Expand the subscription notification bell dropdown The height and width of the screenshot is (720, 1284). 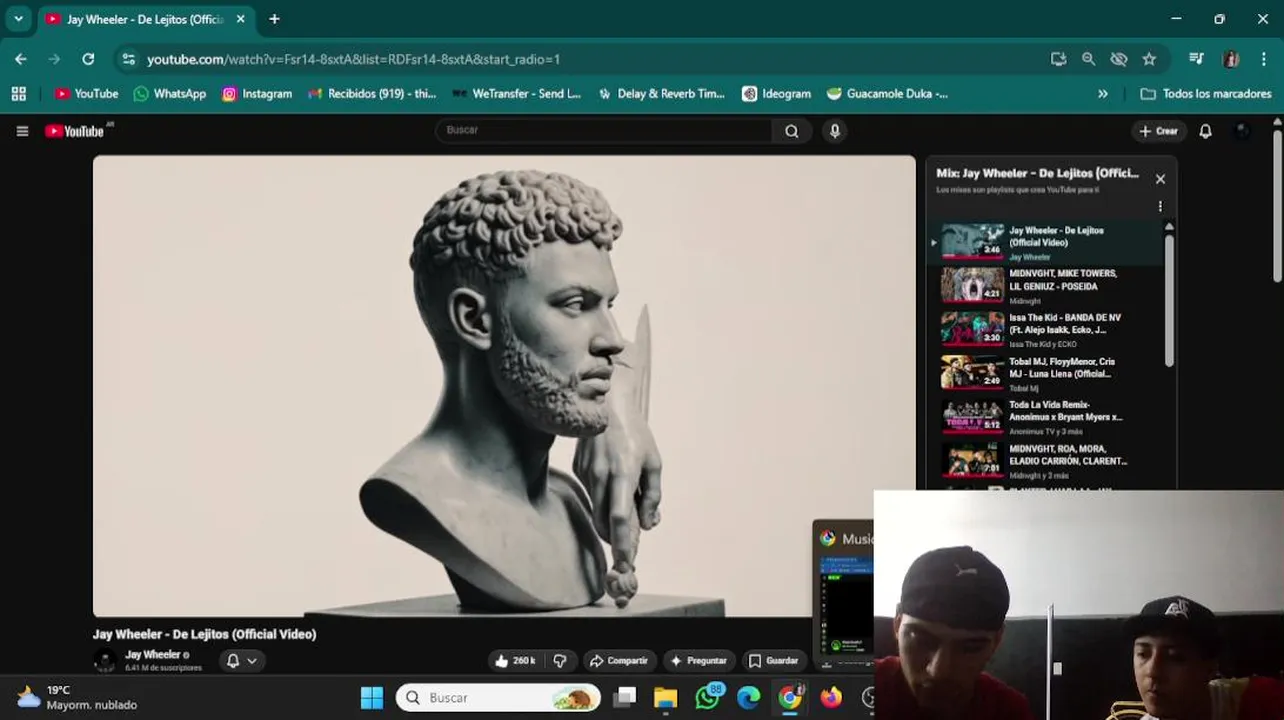pos(241,660)
